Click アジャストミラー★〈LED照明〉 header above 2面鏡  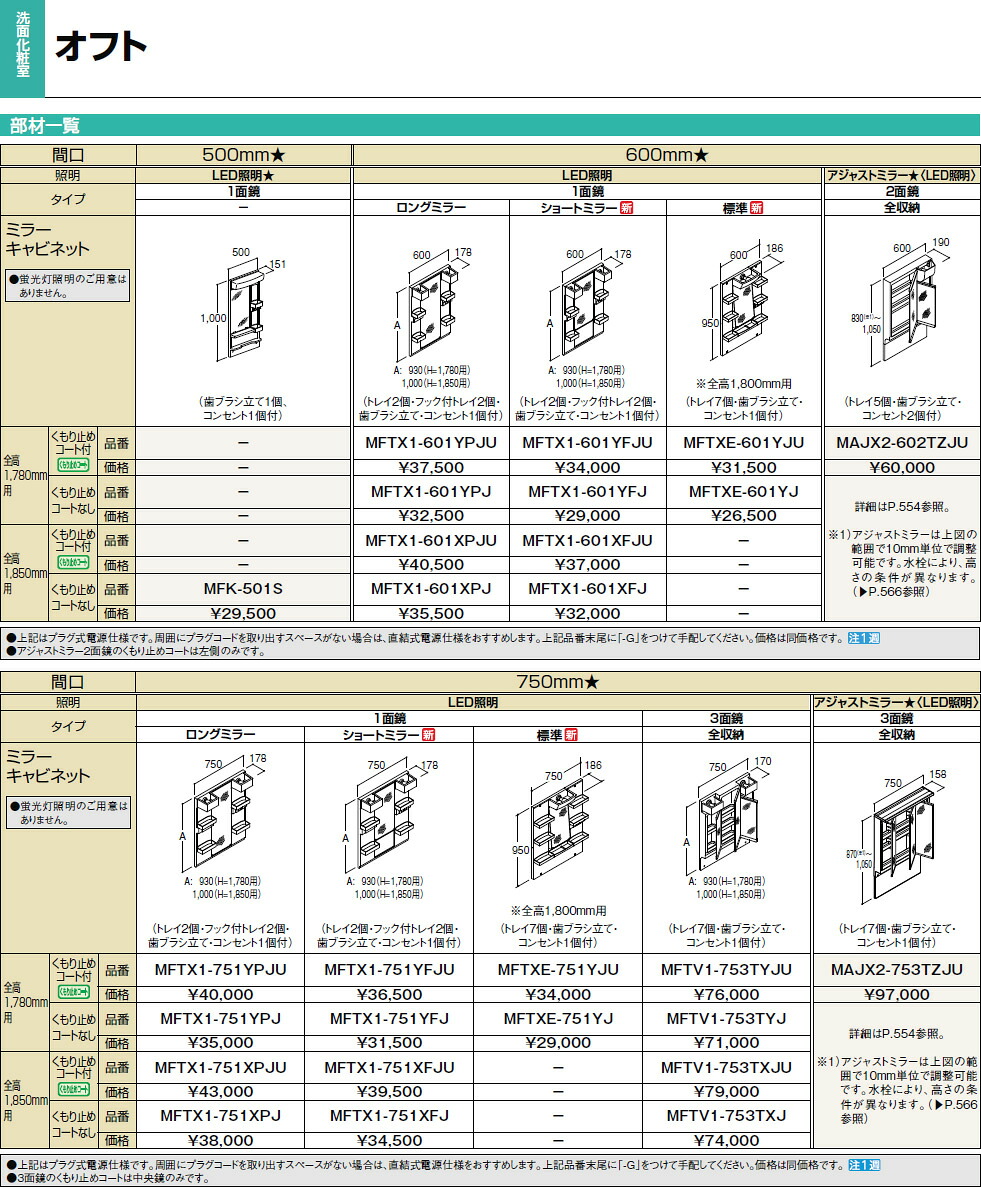click(x=901, y=175)
